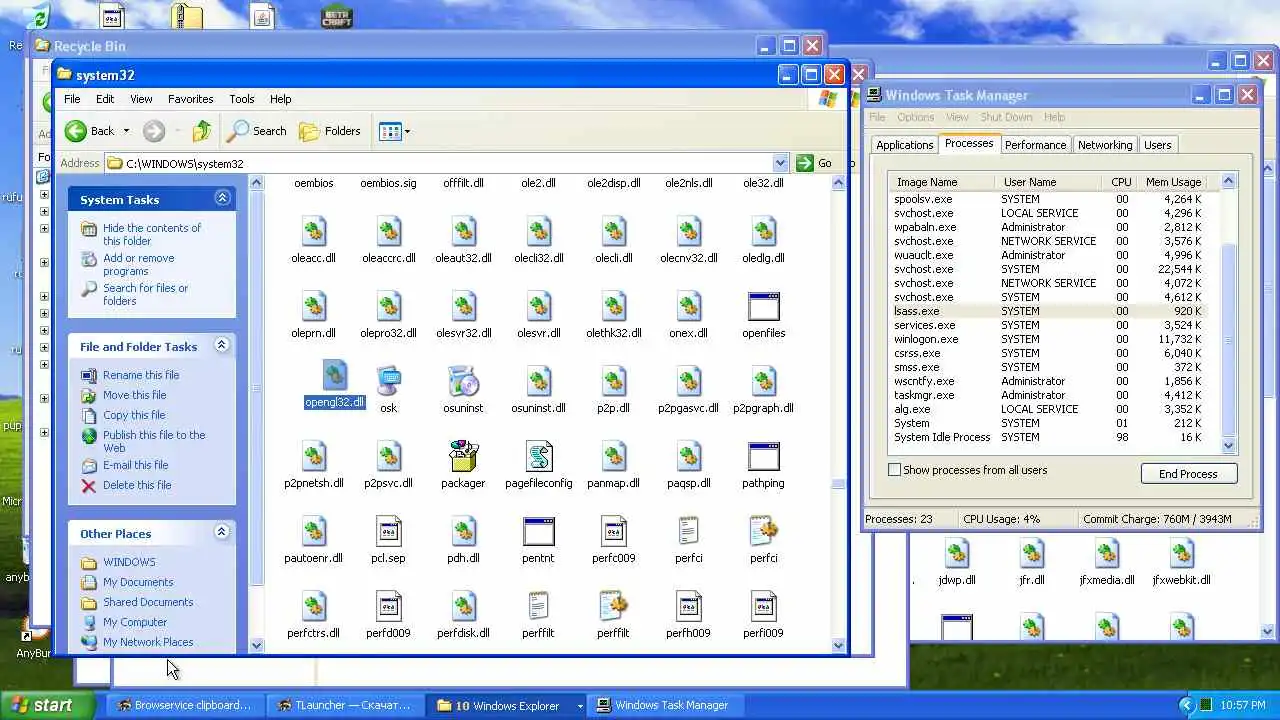Screen dimensions: 1280x720
Task: Open the Views dropdown in toolbar
Action: pos(394,131)
